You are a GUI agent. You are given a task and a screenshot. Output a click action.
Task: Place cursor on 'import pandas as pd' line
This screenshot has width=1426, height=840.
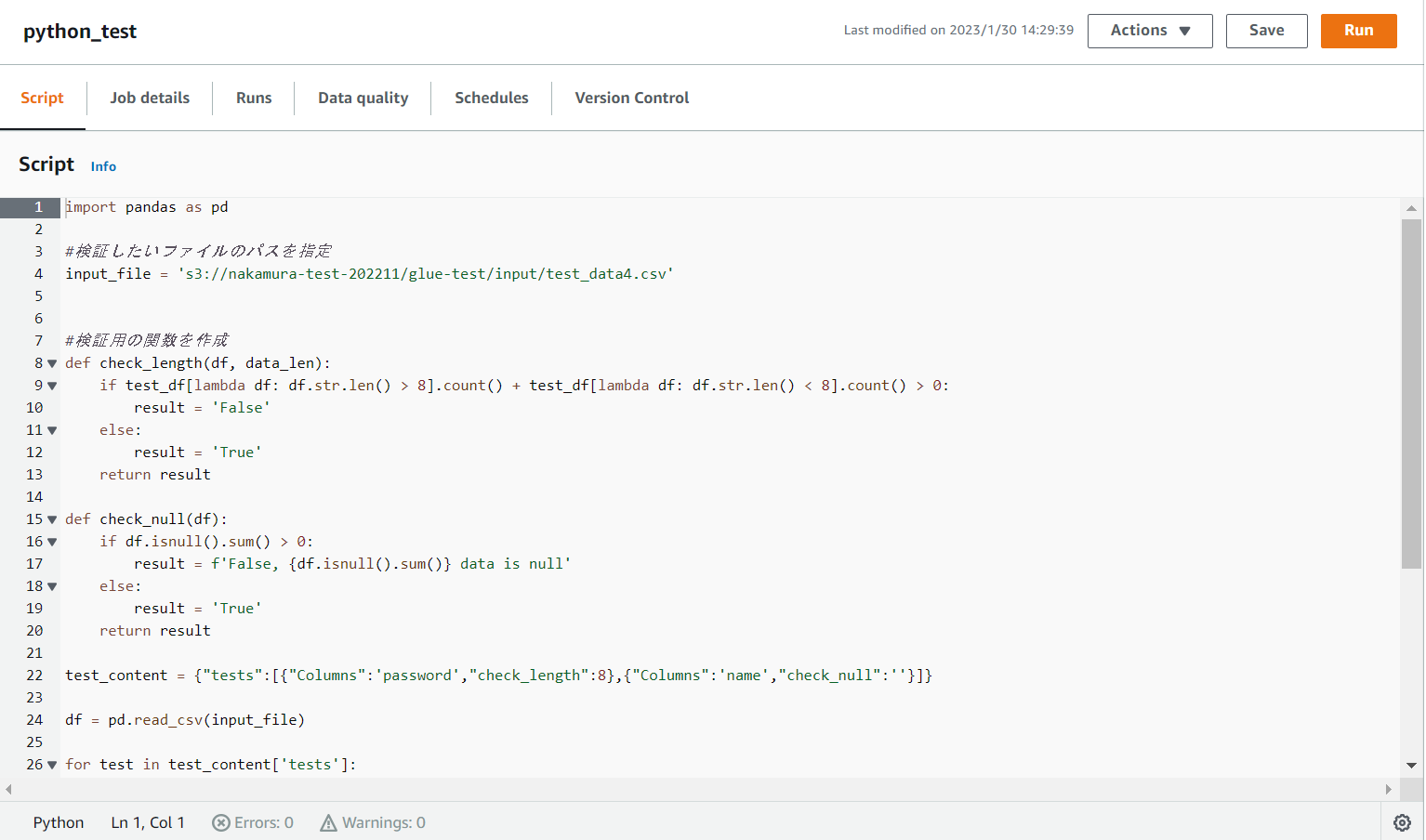coord(147,207)
